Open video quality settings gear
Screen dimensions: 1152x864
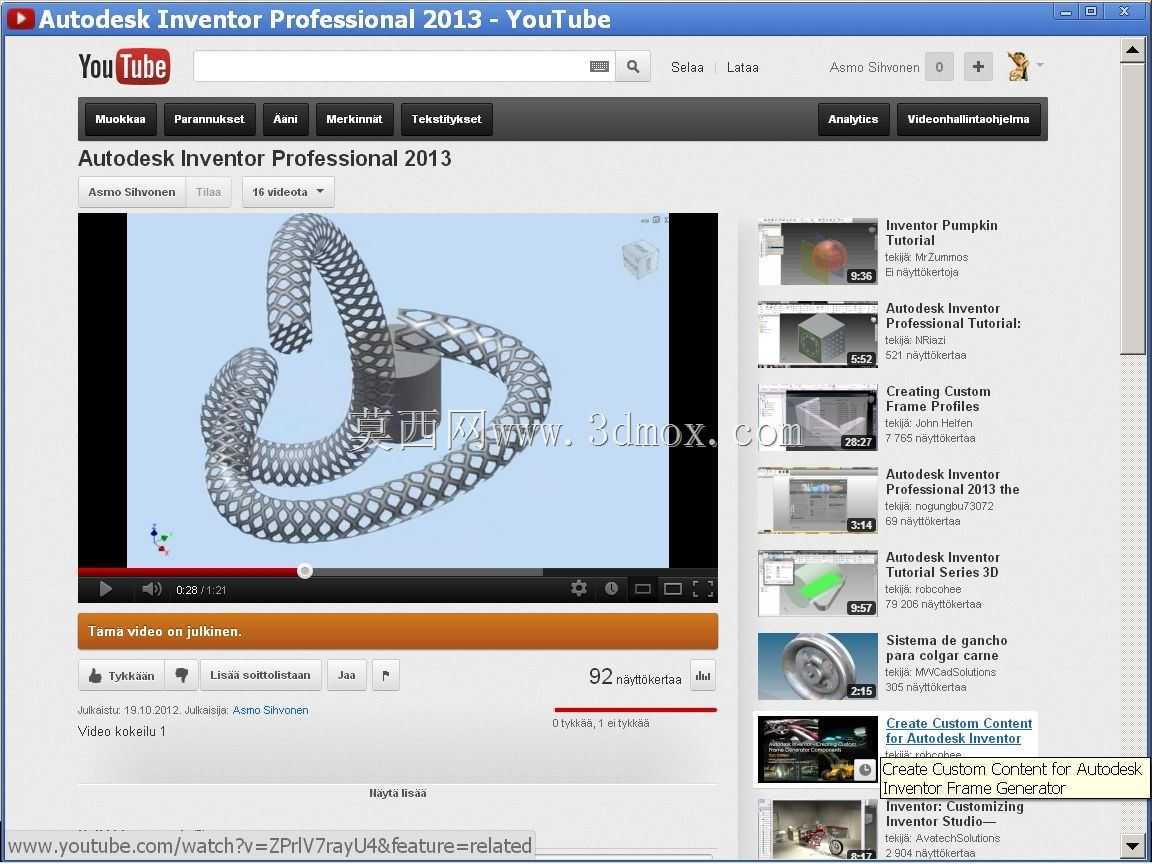(x=579, y=588)
